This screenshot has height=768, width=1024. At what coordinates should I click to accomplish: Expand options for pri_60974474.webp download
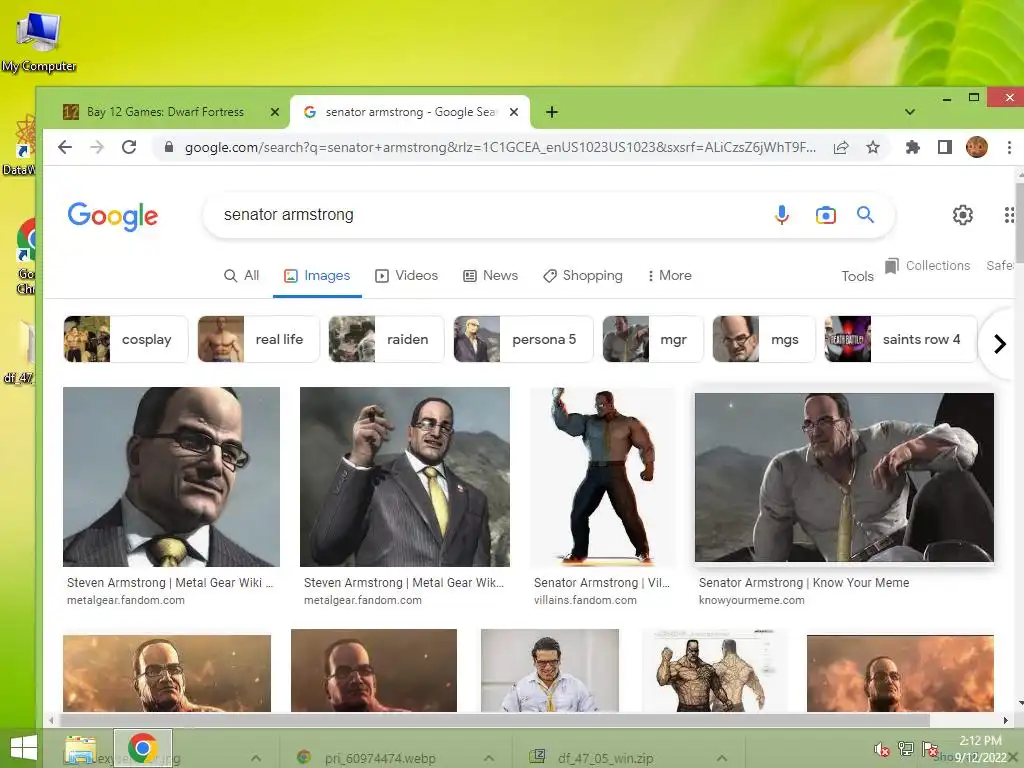coord(488,758)
